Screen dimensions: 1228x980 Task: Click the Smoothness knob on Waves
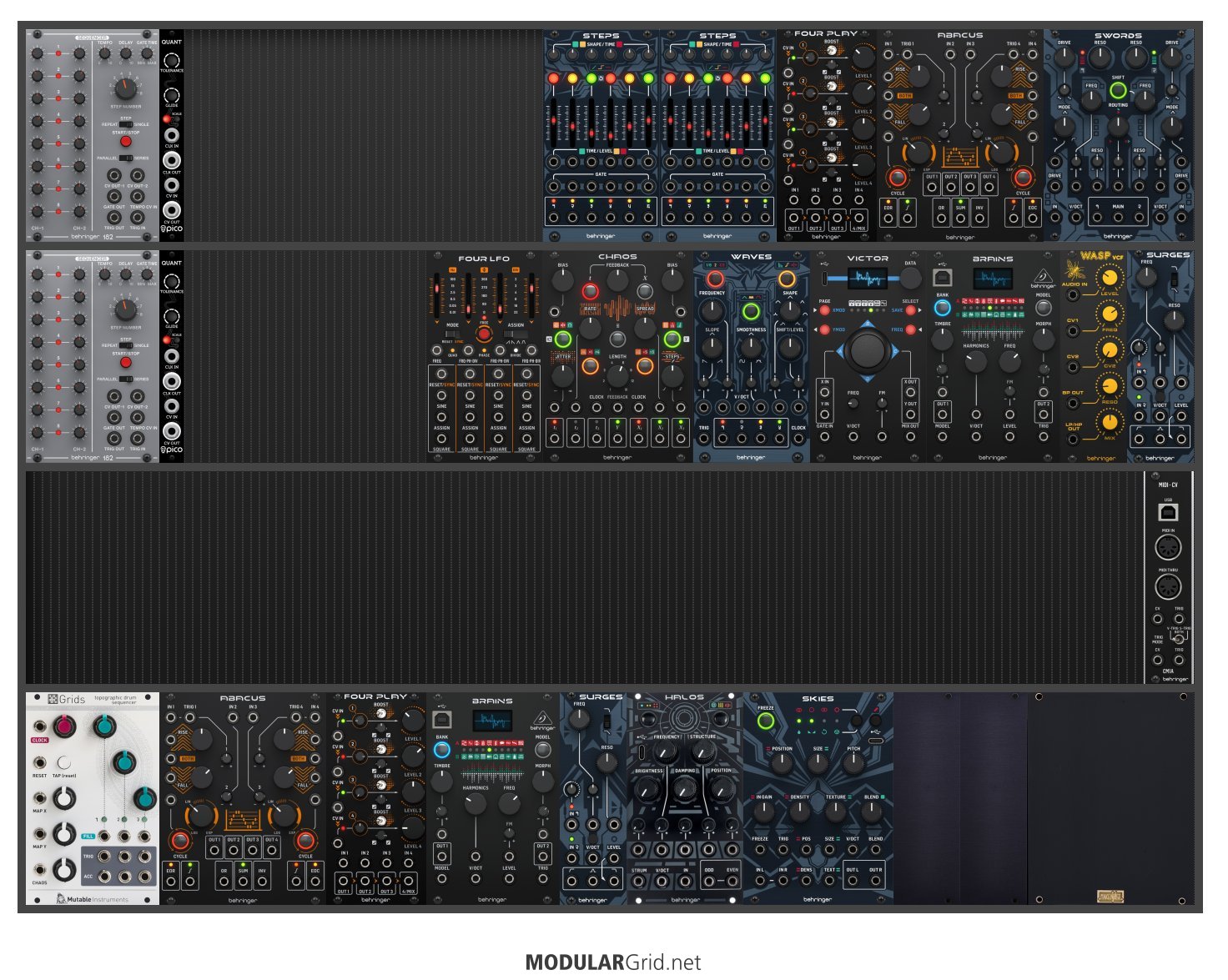tap(751, 349)
